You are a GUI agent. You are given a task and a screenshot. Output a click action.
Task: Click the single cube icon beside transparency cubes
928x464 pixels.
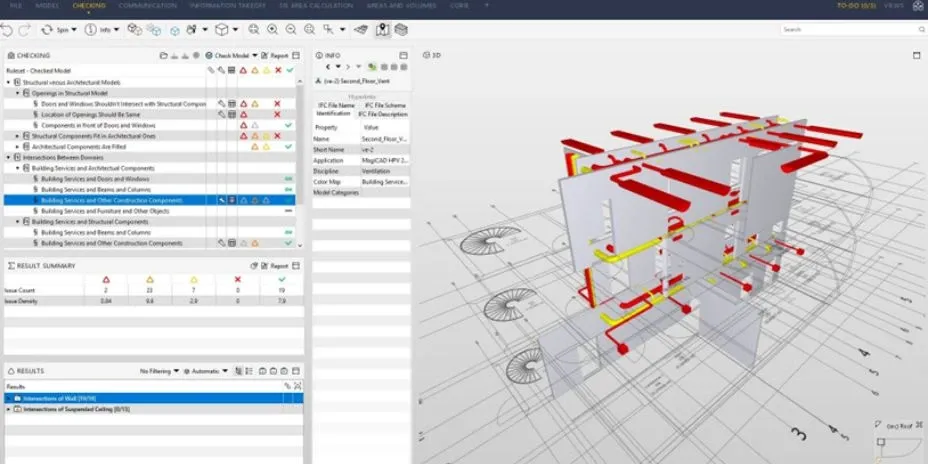tap(175, 30)
